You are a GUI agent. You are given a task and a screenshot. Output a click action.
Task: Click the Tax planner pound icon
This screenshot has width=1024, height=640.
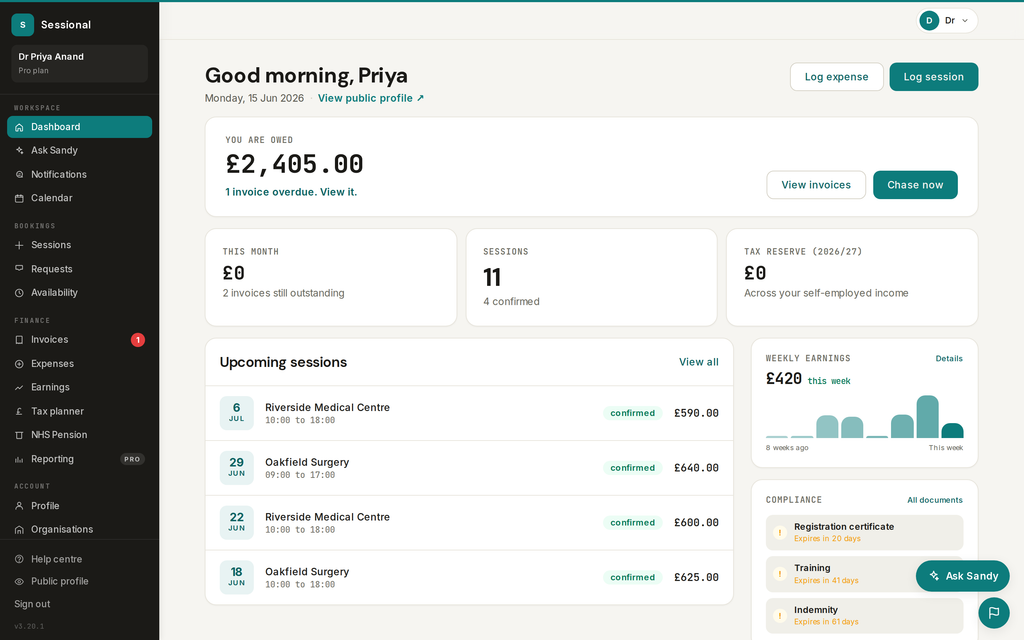click(x=19, y=411)
